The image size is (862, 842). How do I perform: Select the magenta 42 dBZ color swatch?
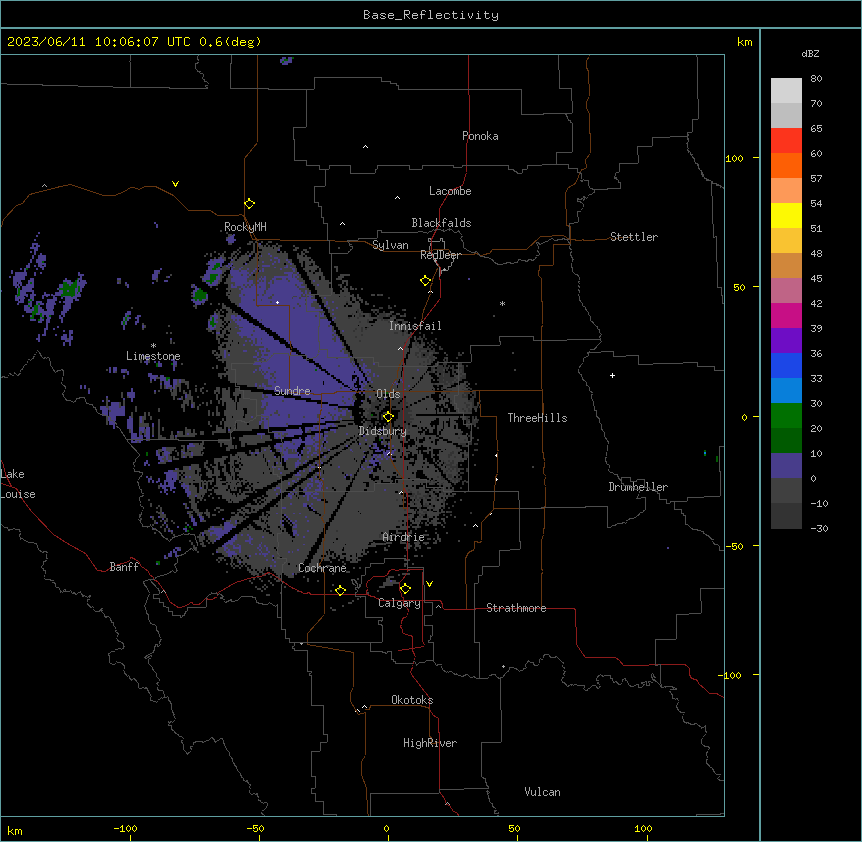786,315
